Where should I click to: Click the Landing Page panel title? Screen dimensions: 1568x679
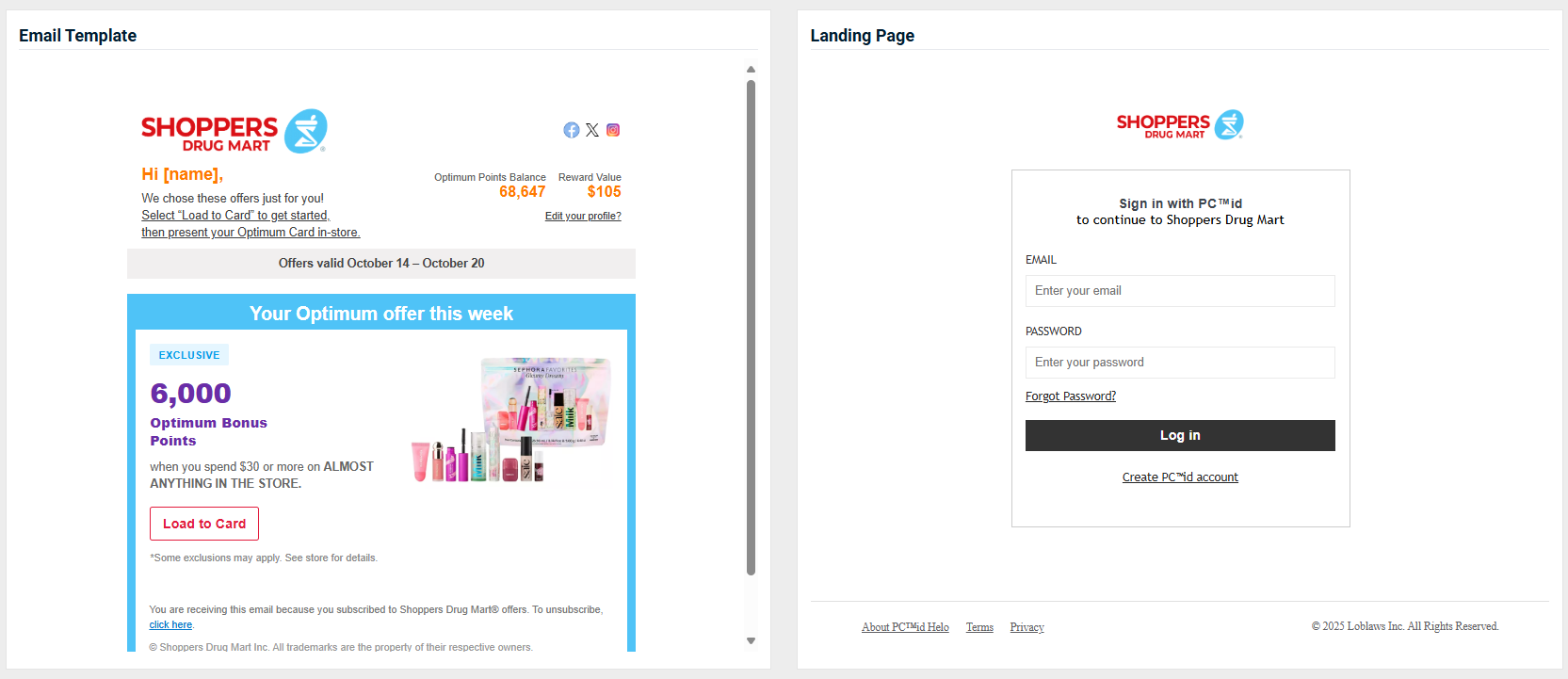point(863,36)
